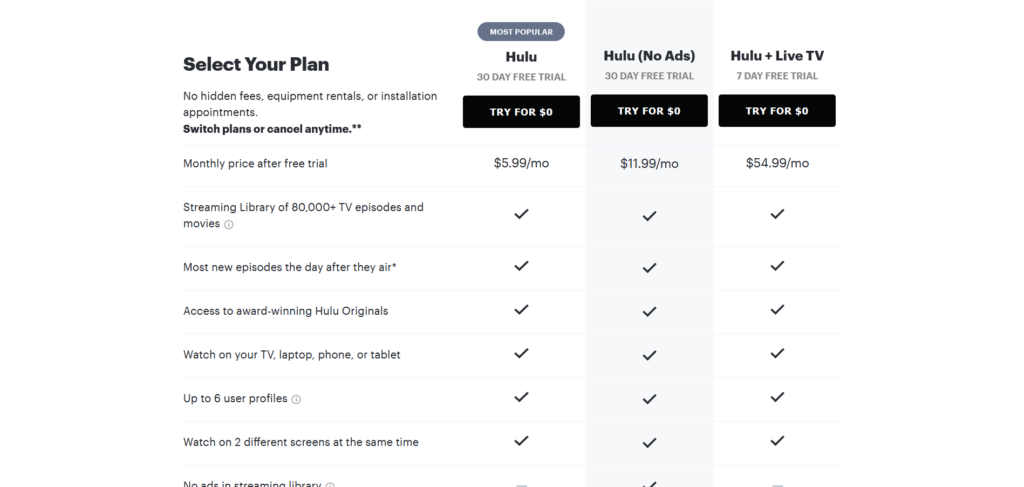Click info icon next to user profiles
The height and width of the screenshot is (487, 1024).
296,399
